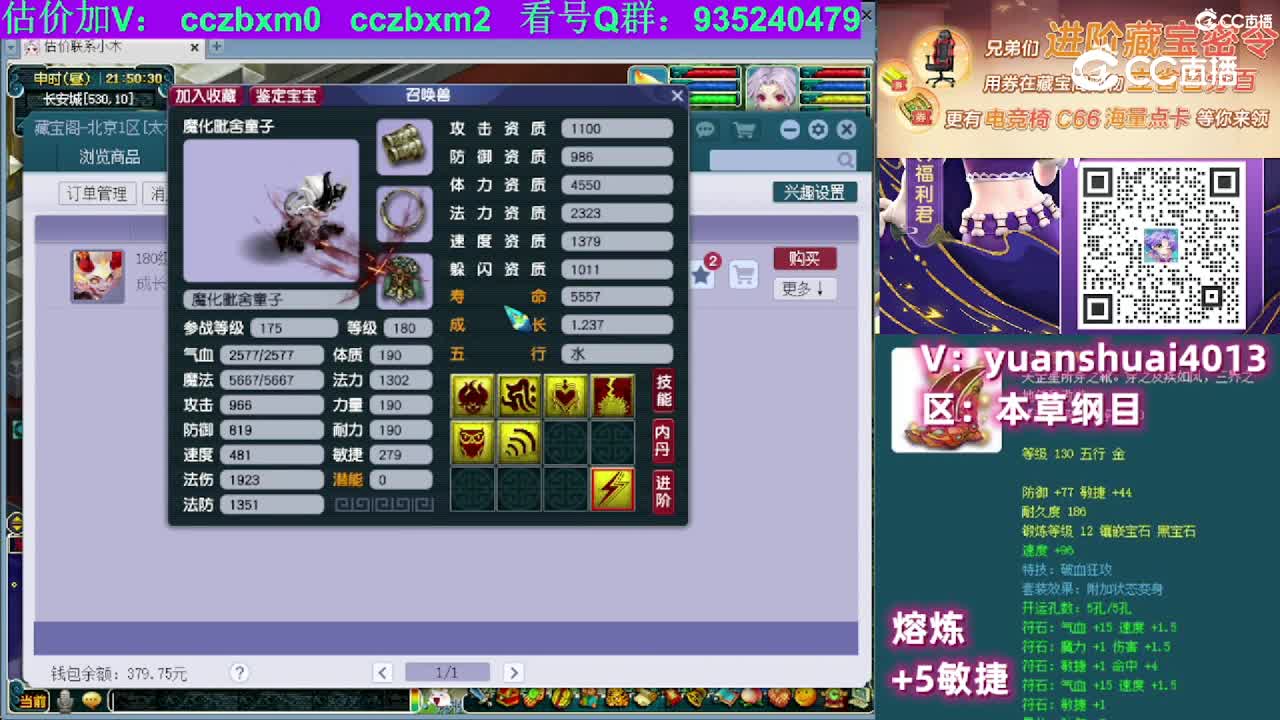This screenshot has height=720, width=1280.
Task: Click the 加入收藏 add to favorites button
Action: click(205, 96)
